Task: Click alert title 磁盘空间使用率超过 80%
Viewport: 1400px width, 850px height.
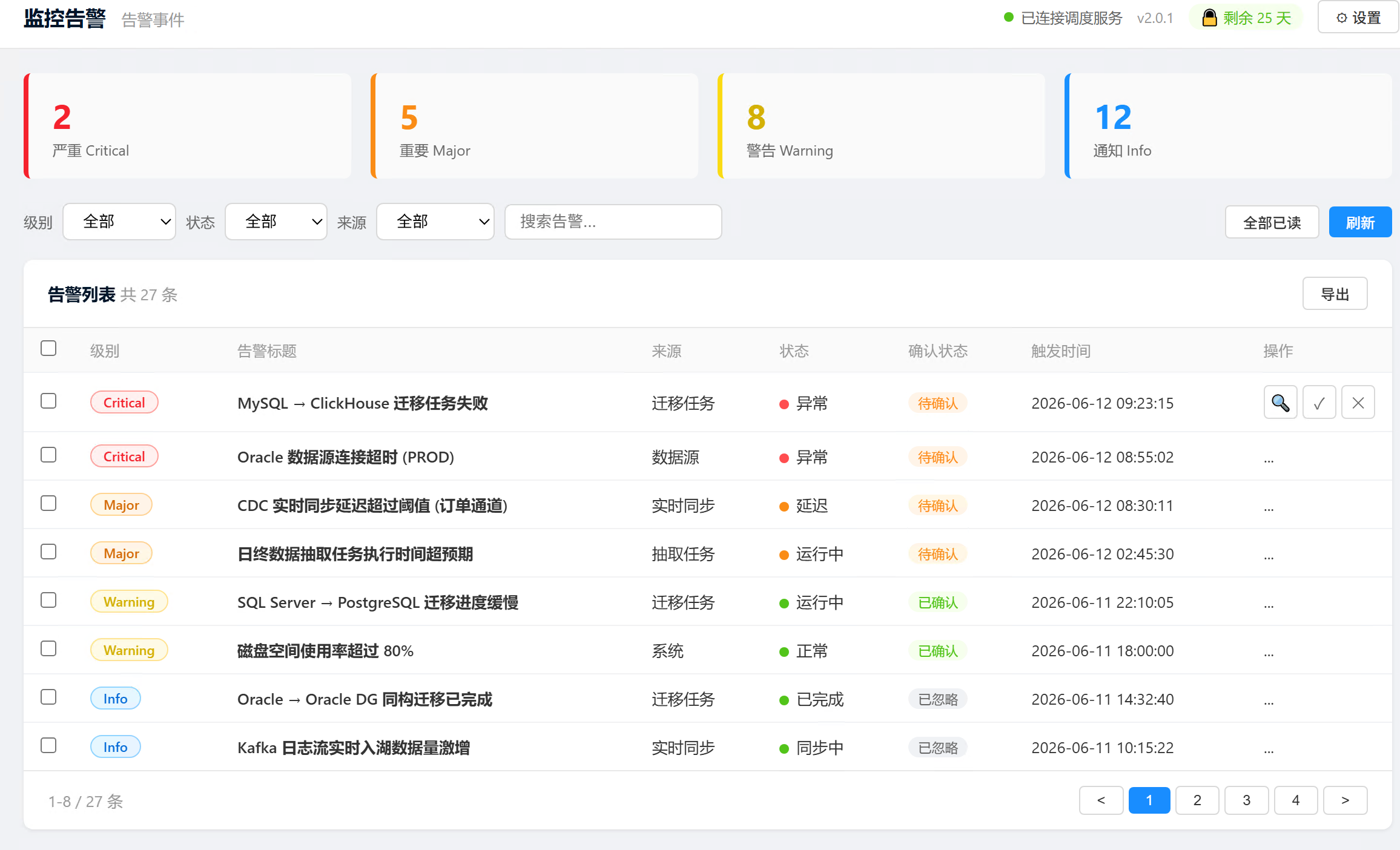Action: pos(325,651)
